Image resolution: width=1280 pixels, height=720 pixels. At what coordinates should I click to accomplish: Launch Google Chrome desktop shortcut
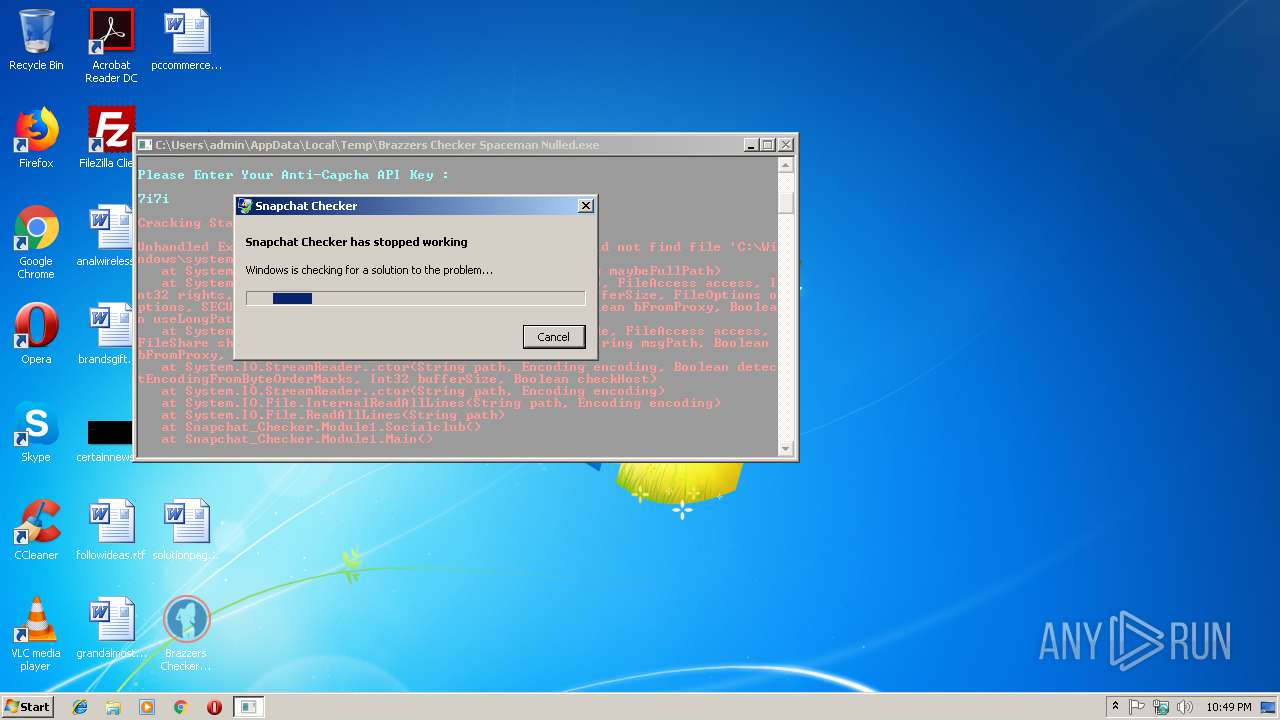[x=36, y=243]
